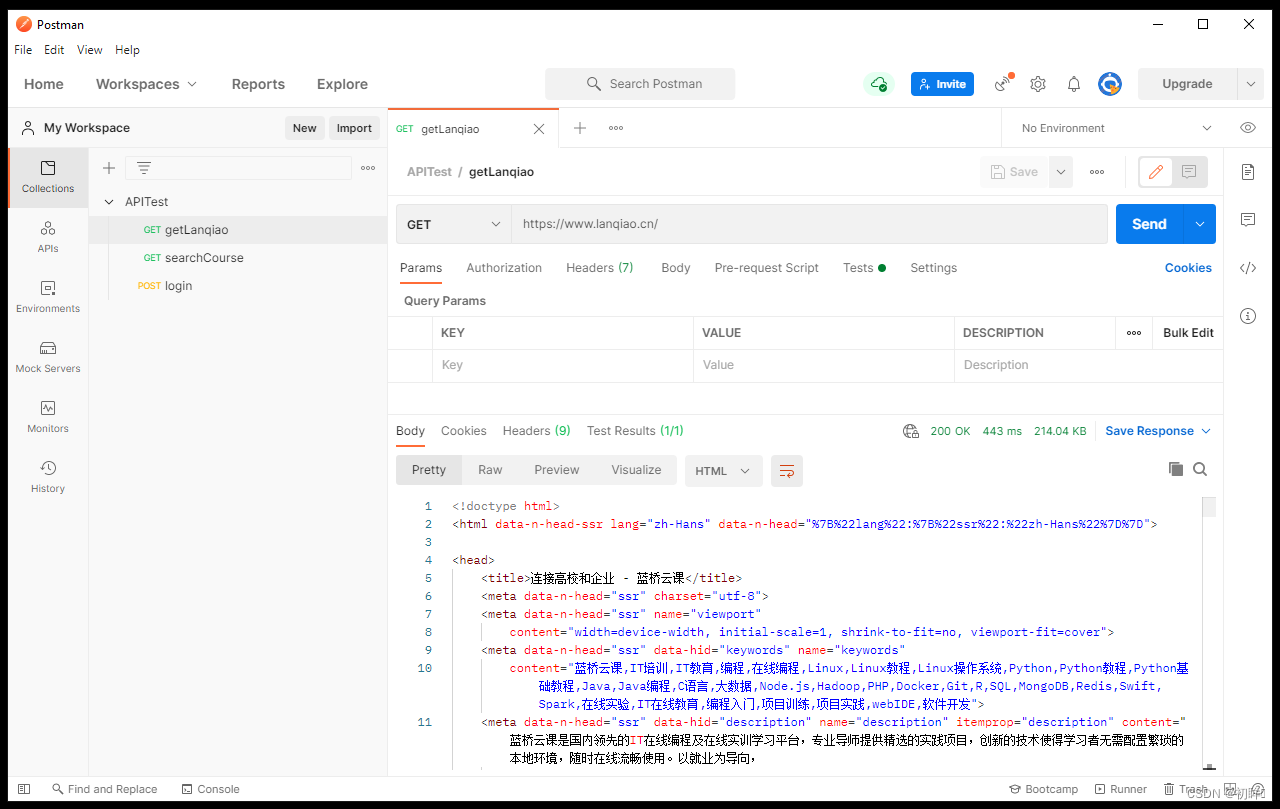The width and height of the screenshot is (1280, 809).
Task: Click Bulk Edit for query params
Action: [1188, 333]
